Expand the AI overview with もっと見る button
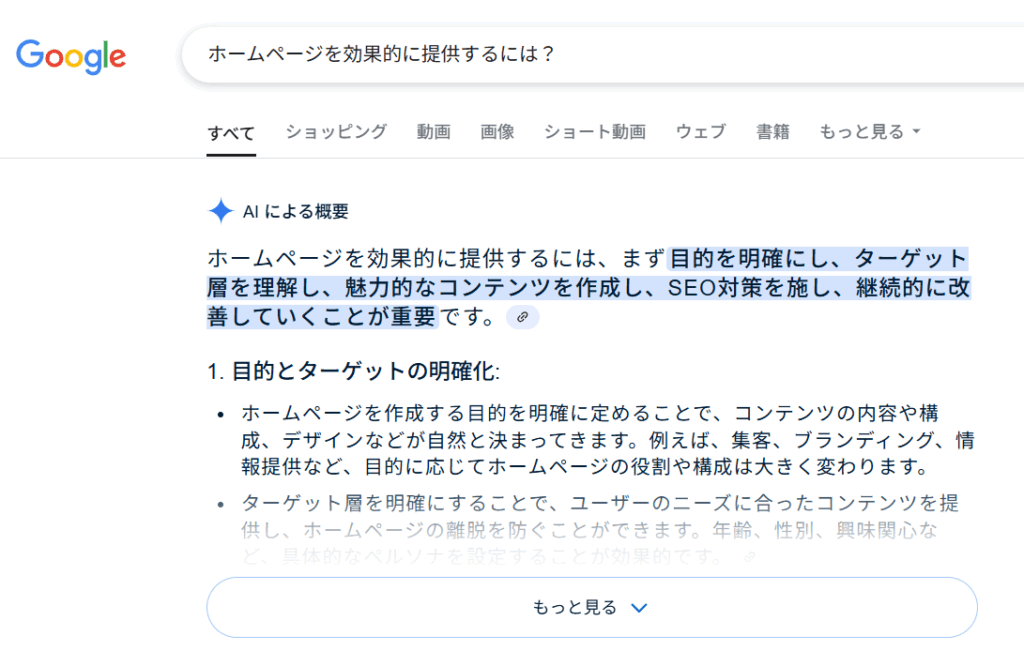 click(x=592, y=607)
